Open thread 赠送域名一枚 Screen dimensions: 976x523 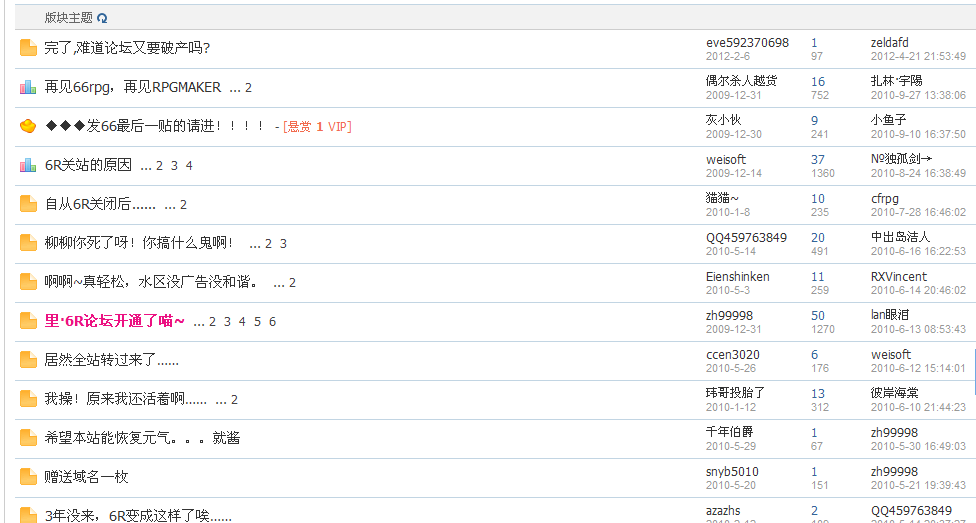[x=87, y=477]
